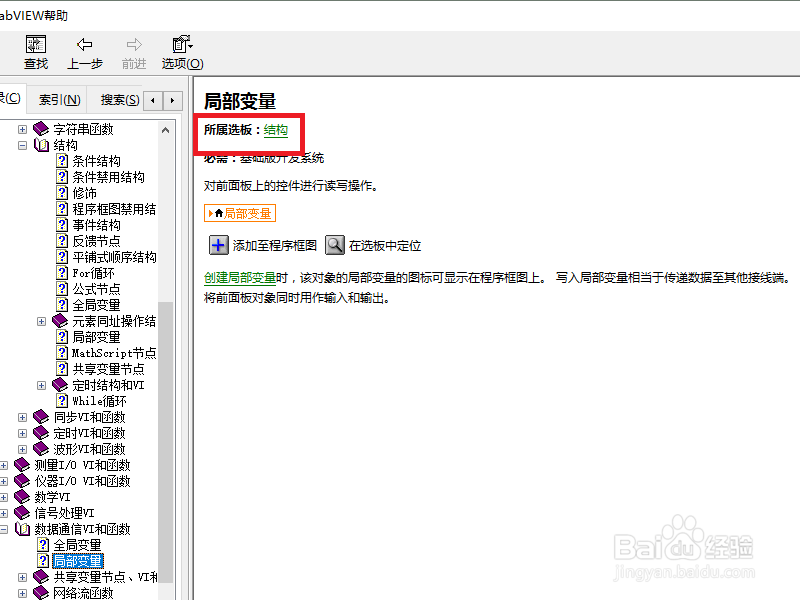The image size is (800, 600).
Task: Click the open book icon for 结构
Action: (41, 145)
